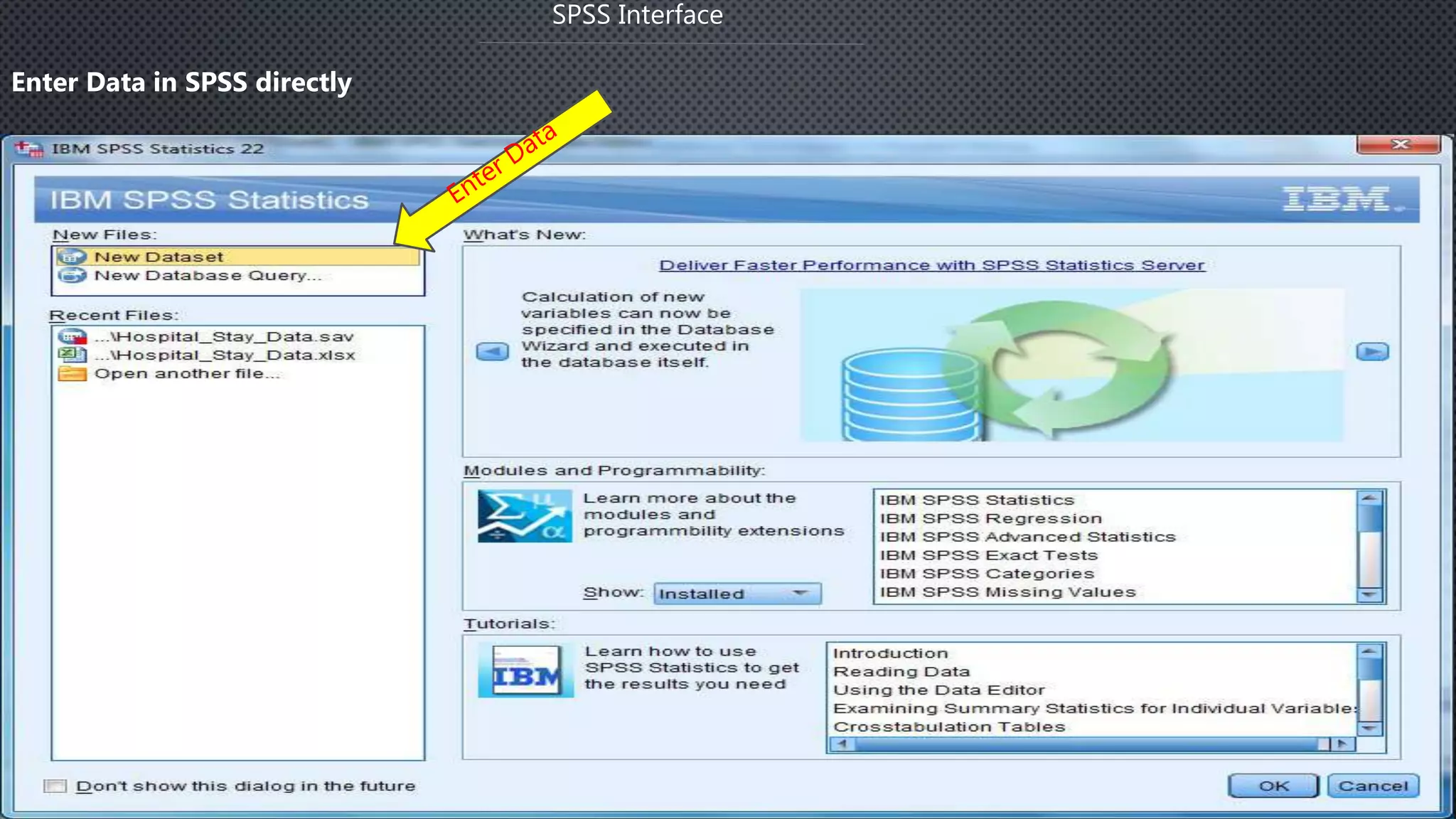Screen dimensions: 1456x819
Task: Click the SPSS title bar app icon
Action: click(29, 149)
